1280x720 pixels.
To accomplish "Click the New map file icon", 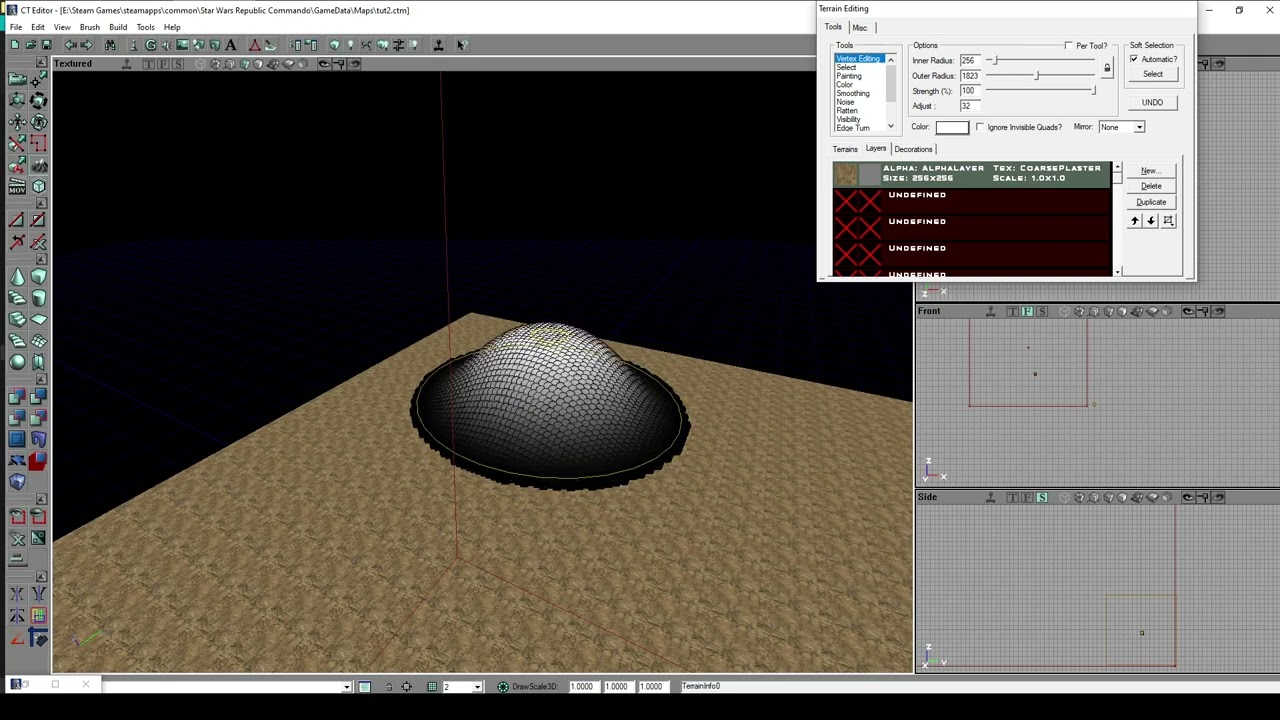I will pos(15,45).
